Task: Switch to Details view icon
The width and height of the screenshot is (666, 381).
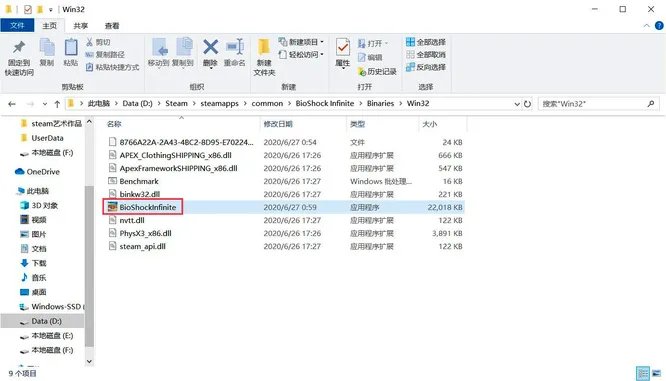Action: click(x=643, y=373)
